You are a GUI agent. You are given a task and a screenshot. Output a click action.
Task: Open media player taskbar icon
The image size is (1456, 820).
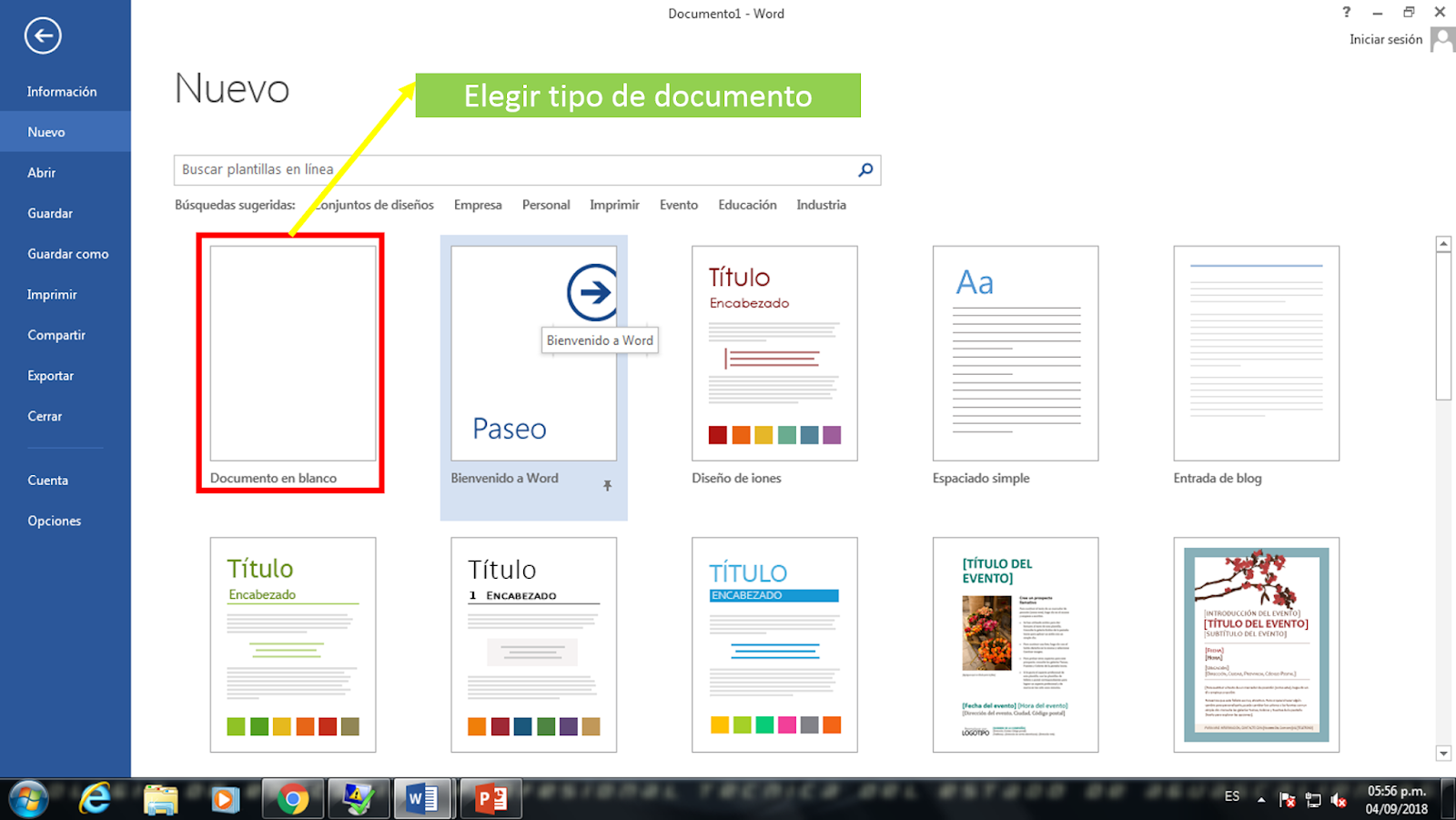[225, 800]
